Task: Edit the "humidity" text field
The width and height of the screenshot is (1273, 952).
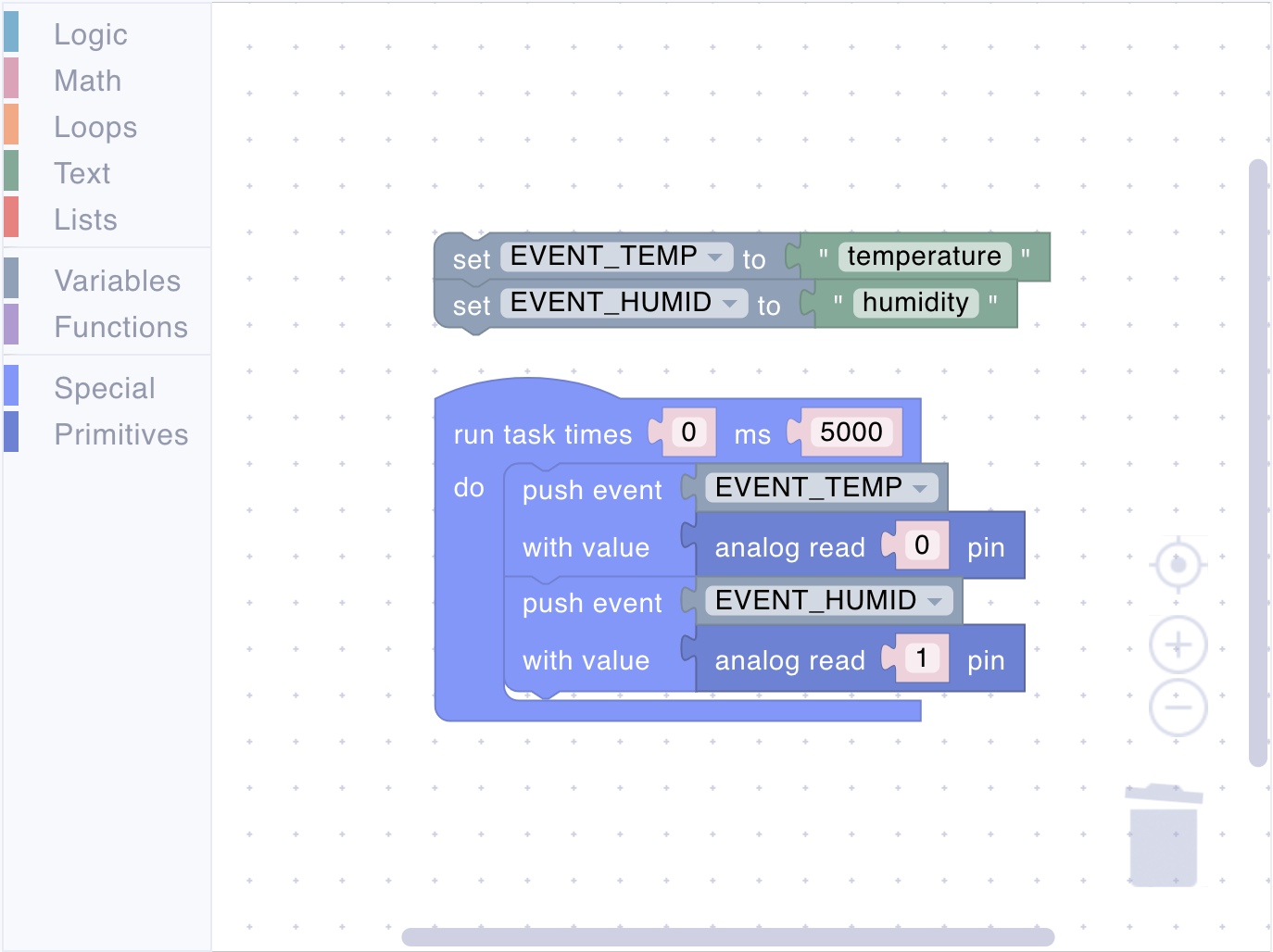Action: pos(915,303)
